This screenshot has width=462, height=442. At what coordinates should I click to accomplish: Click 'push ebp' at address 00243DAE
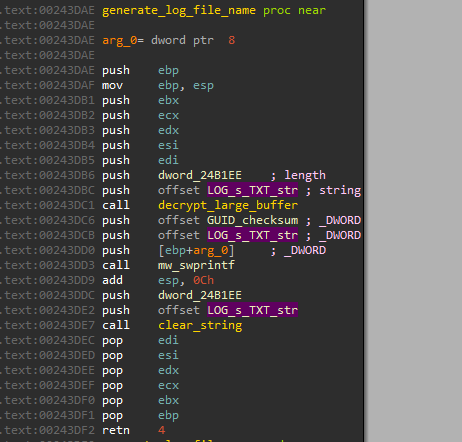pyautogui.click(x=140, y=70)
